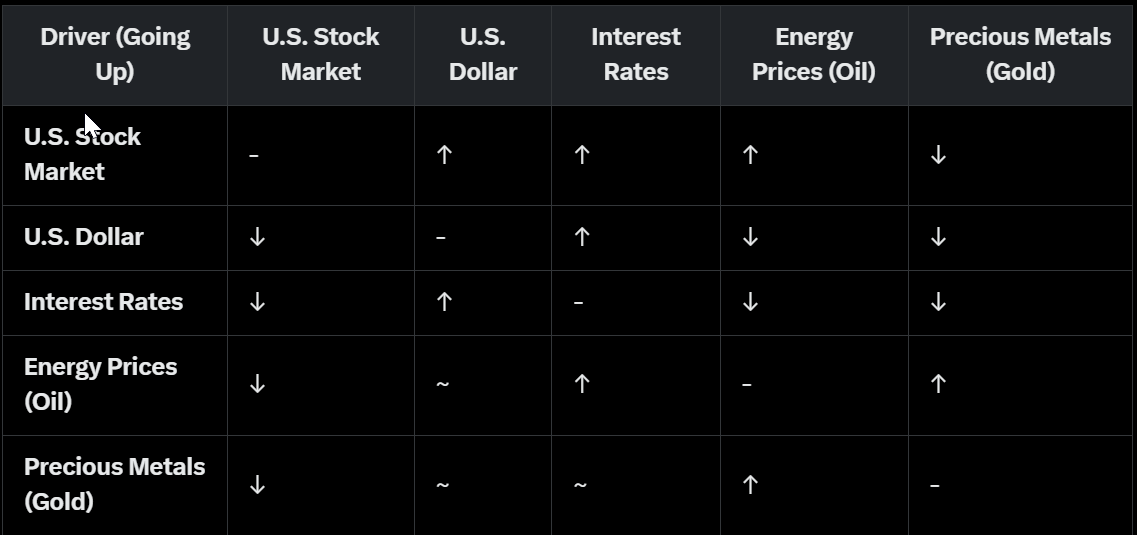Viewport: 1137px width, 535px height.
Task: Click the Driver (Going Up) column header
Action: pyautogui.click(x=115, y=54)
